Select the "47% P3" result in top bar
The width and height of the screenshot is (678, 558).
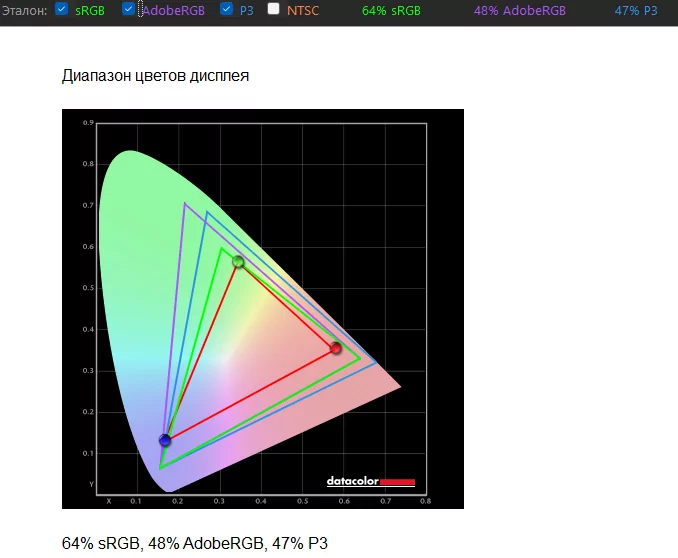click(636, 11)
